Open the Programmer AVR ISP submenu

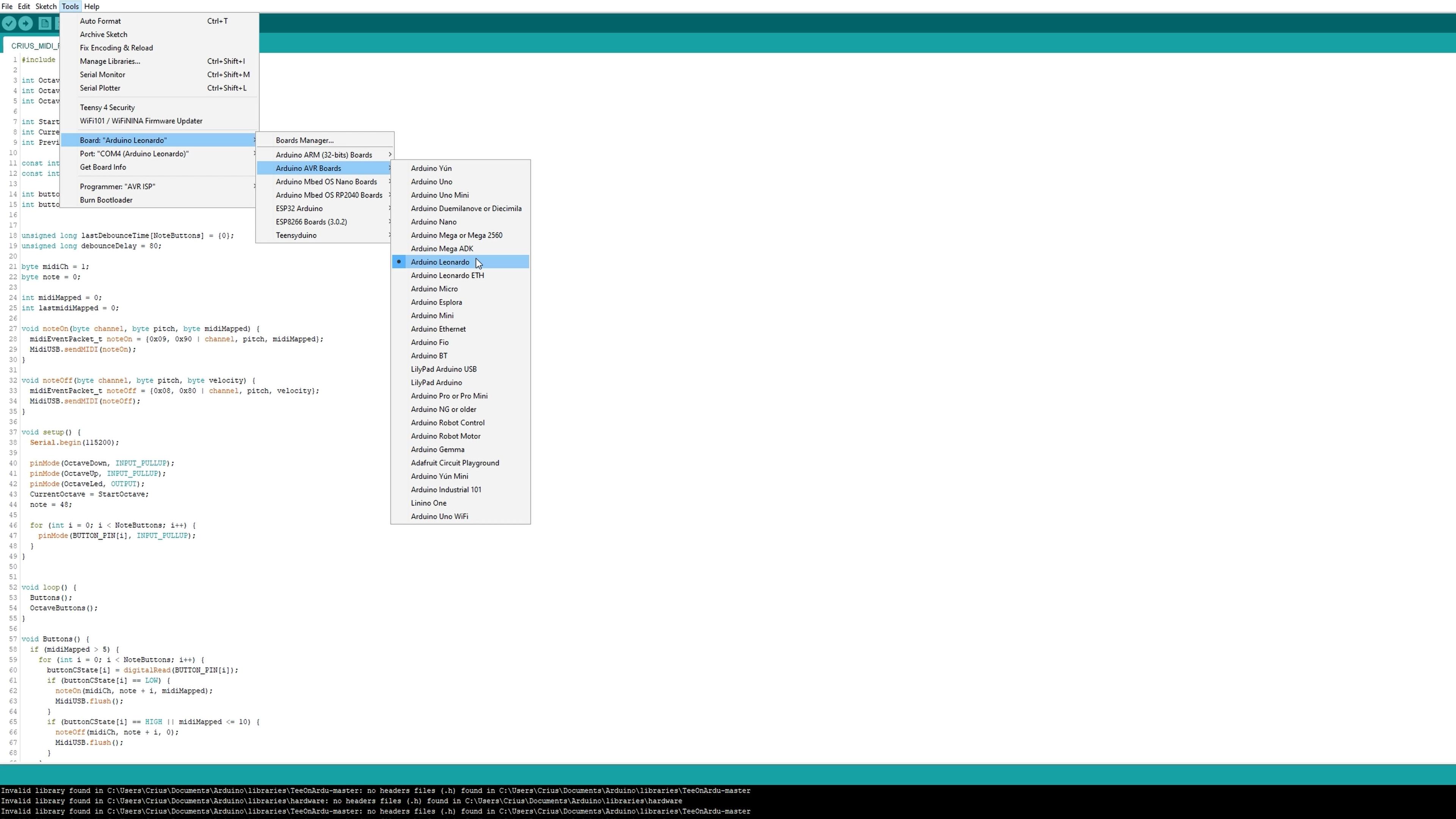tap(117, 187)
